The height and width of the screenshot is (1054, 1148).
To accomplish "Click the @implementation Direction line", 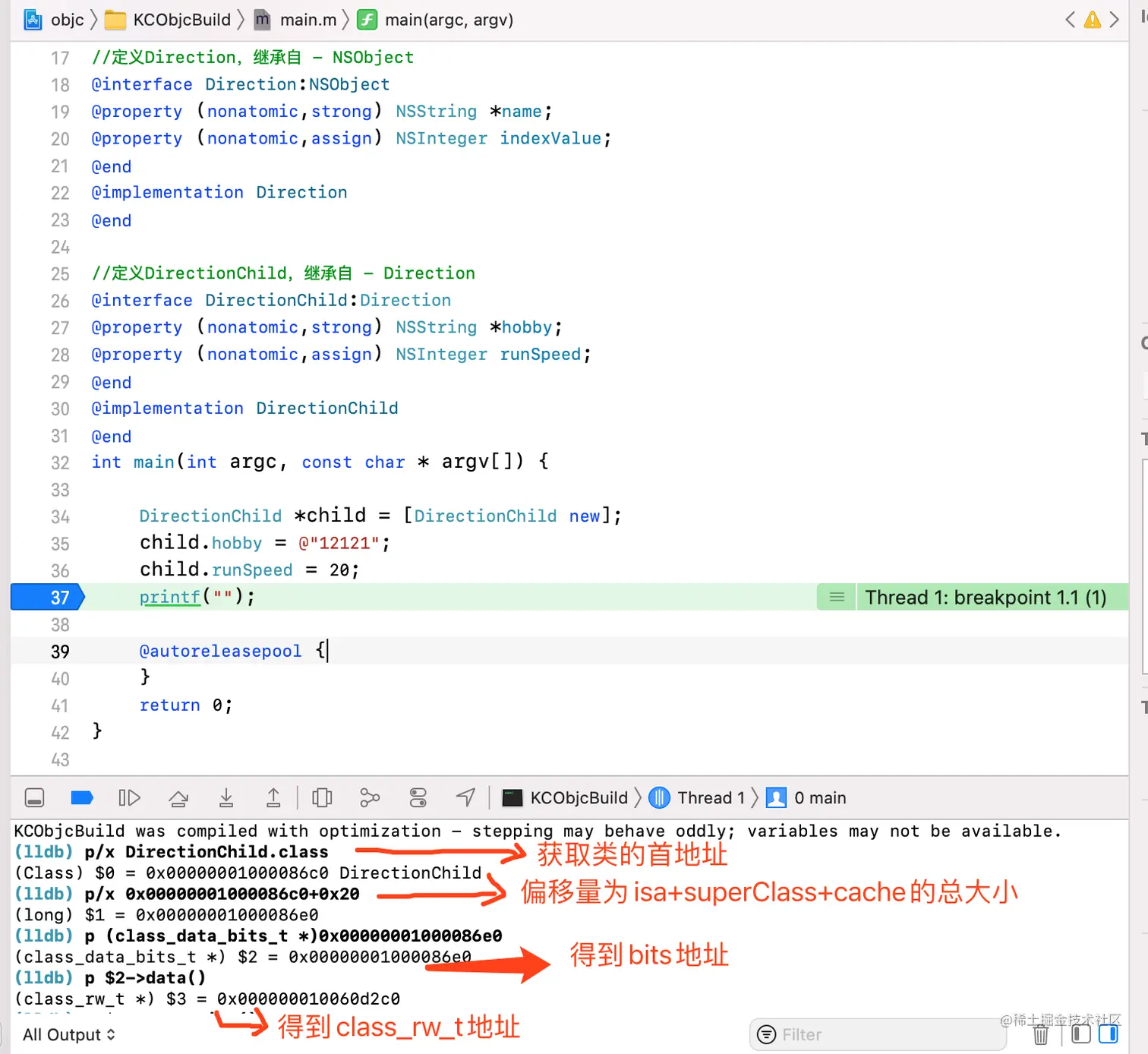I will [x=219, y=192].
